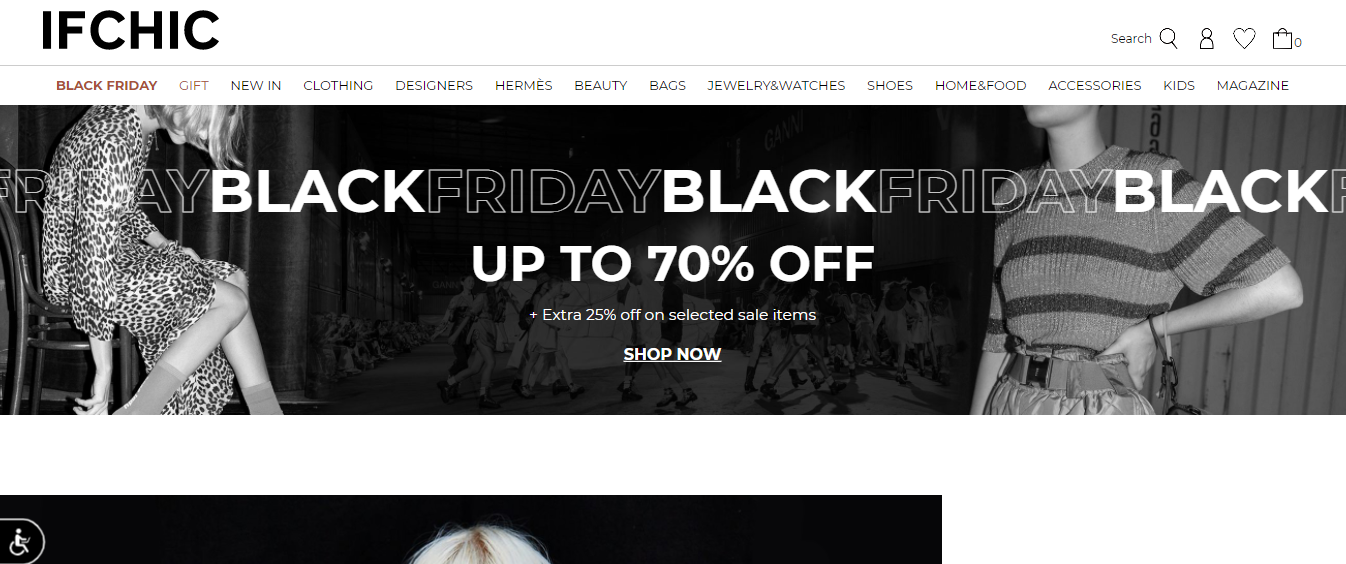Expand the DESIGNERS category menu
This screenshot has height=564, width=1346.
pos(434,86)
